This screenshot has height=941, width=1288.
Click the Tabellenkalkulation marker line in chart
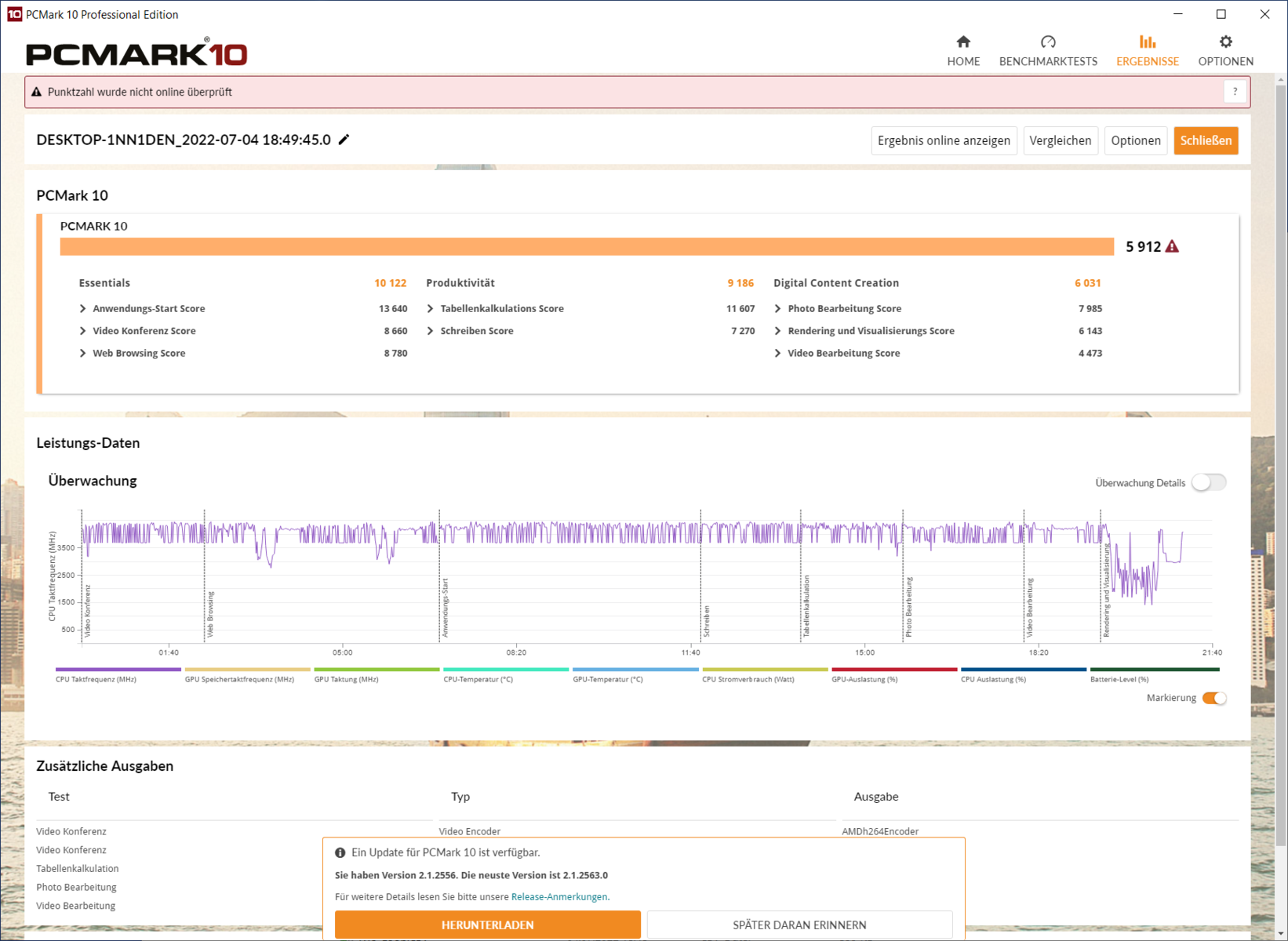point(801,576)
